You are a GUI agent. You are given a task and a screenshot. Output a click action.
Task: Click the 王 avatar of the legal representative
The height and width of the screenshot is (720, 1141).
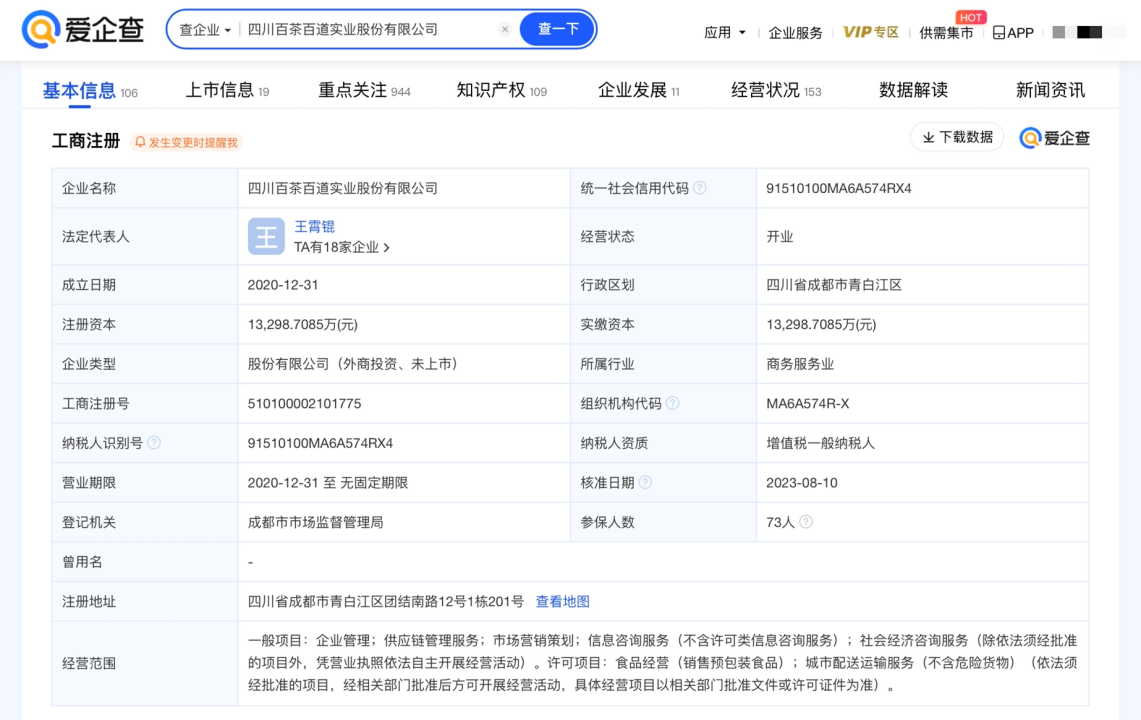pos(266,237)
